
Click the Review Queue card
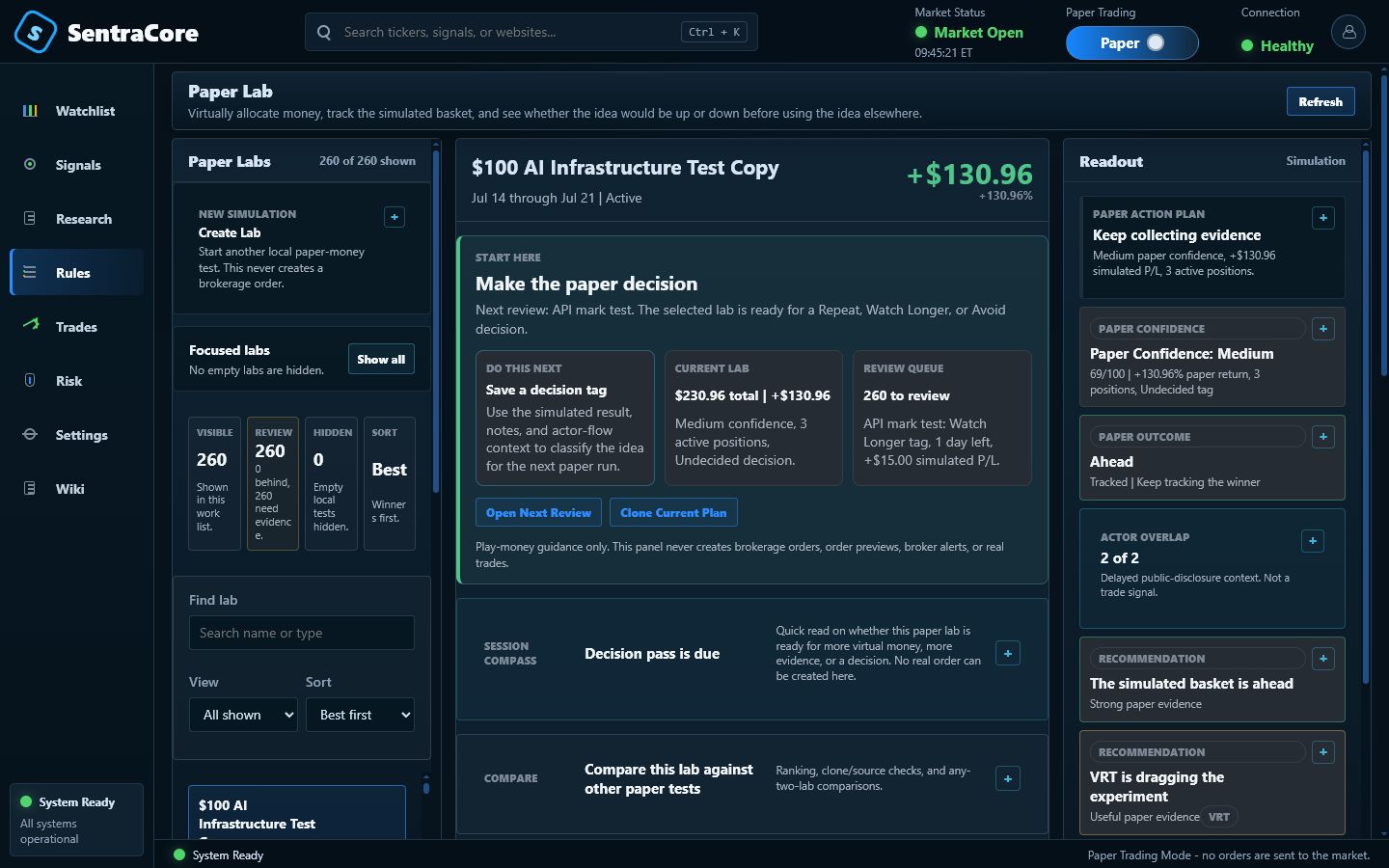click(x=942, y=418)
